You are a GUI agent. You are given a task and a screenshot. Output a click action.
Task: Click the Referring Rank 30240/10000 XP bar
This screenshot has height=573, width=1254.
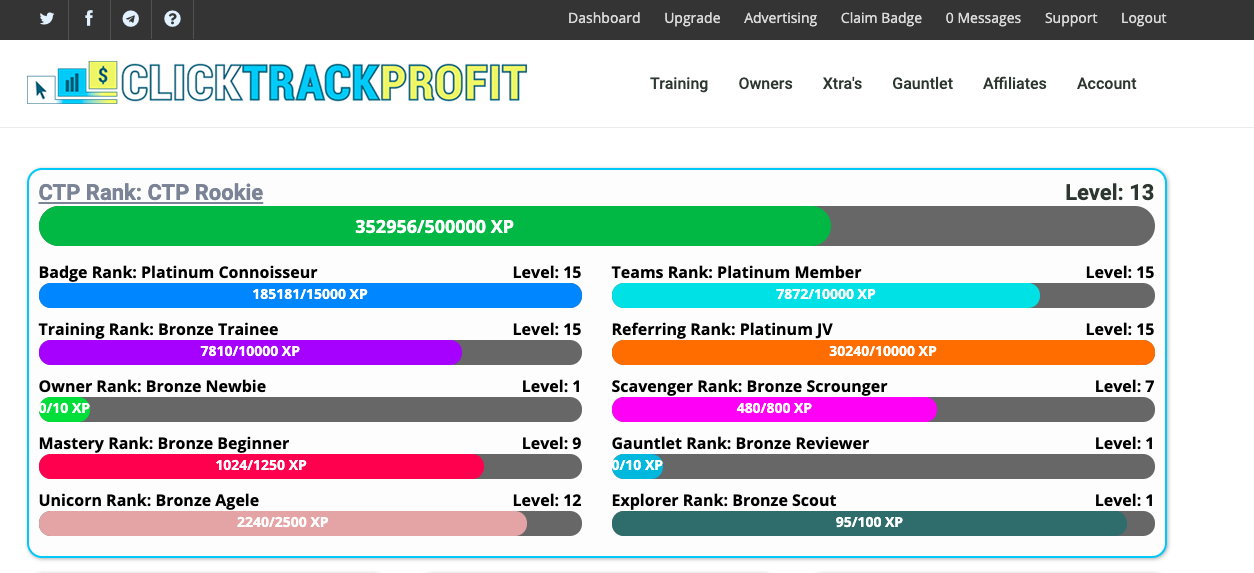(x=883, y=352)
